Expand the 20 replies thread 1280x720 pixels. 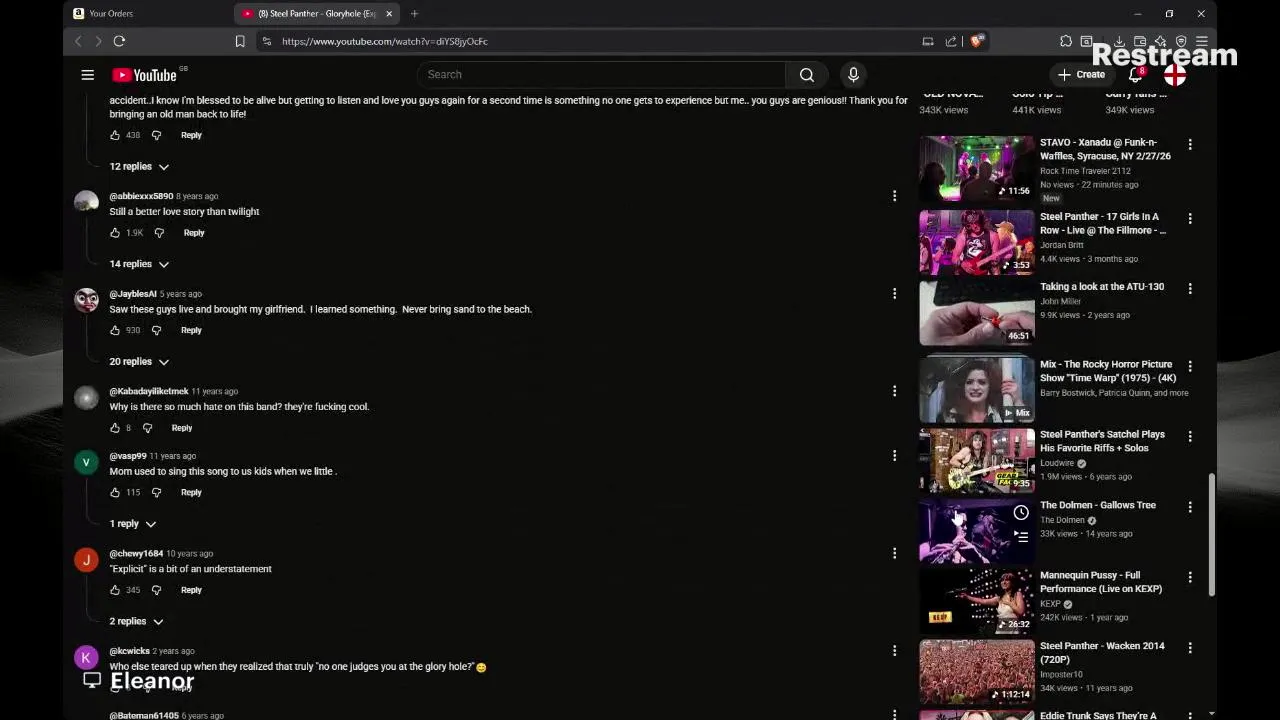coord(139,362)
